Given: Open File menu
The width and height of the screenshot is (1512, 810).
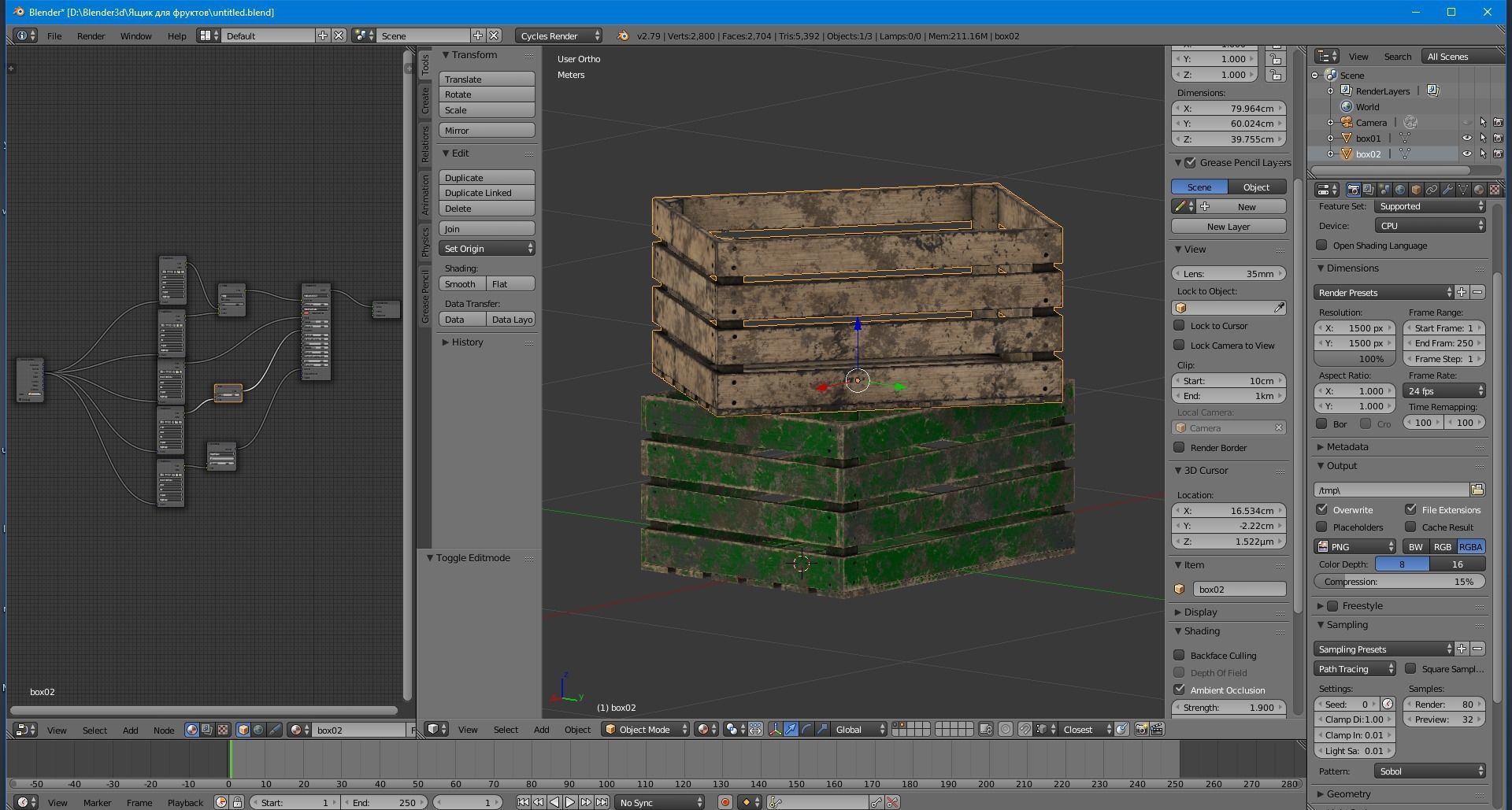Looking at the screenshot, I should click(x=54, y=36).
